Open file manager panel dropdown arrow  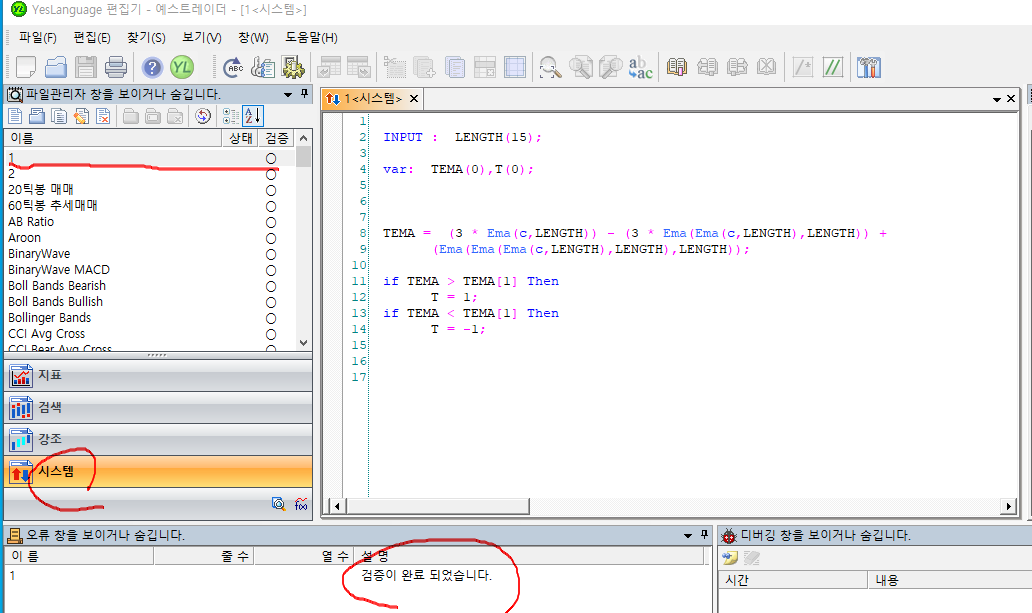[289, 94]
